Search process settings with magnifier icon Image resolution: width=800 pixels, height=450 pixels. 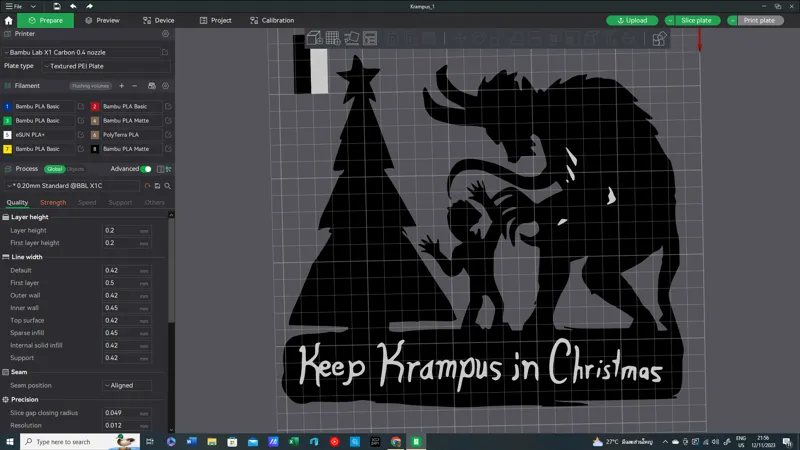click(167, 186)
